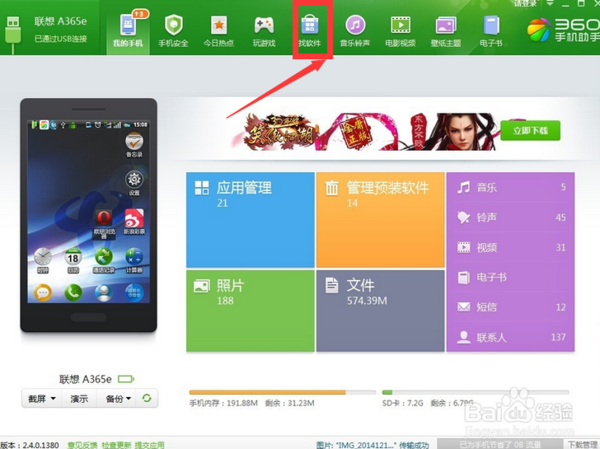Click the version 2.4.0.1380 text
Screen dimensions: 600x449
30,445
